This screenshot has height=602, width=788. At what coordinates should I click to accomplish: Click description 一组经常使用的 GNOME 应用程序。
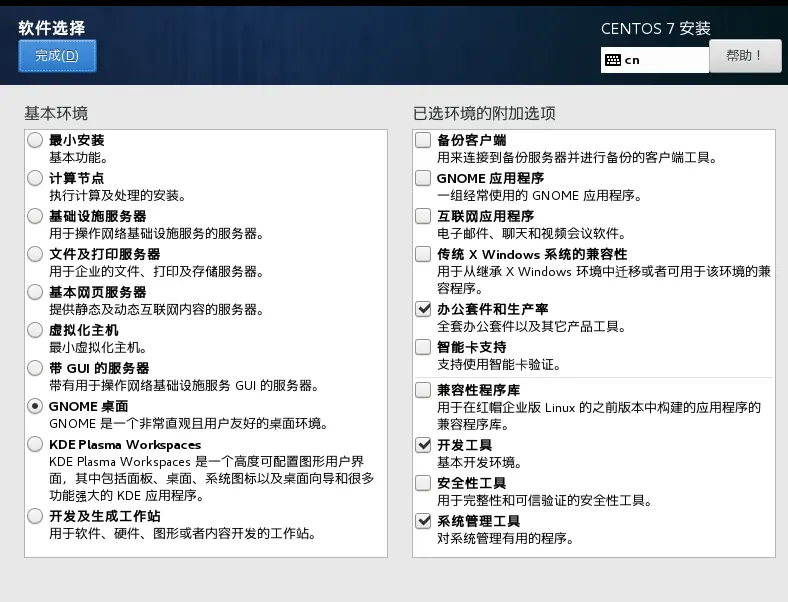(540, 195)
